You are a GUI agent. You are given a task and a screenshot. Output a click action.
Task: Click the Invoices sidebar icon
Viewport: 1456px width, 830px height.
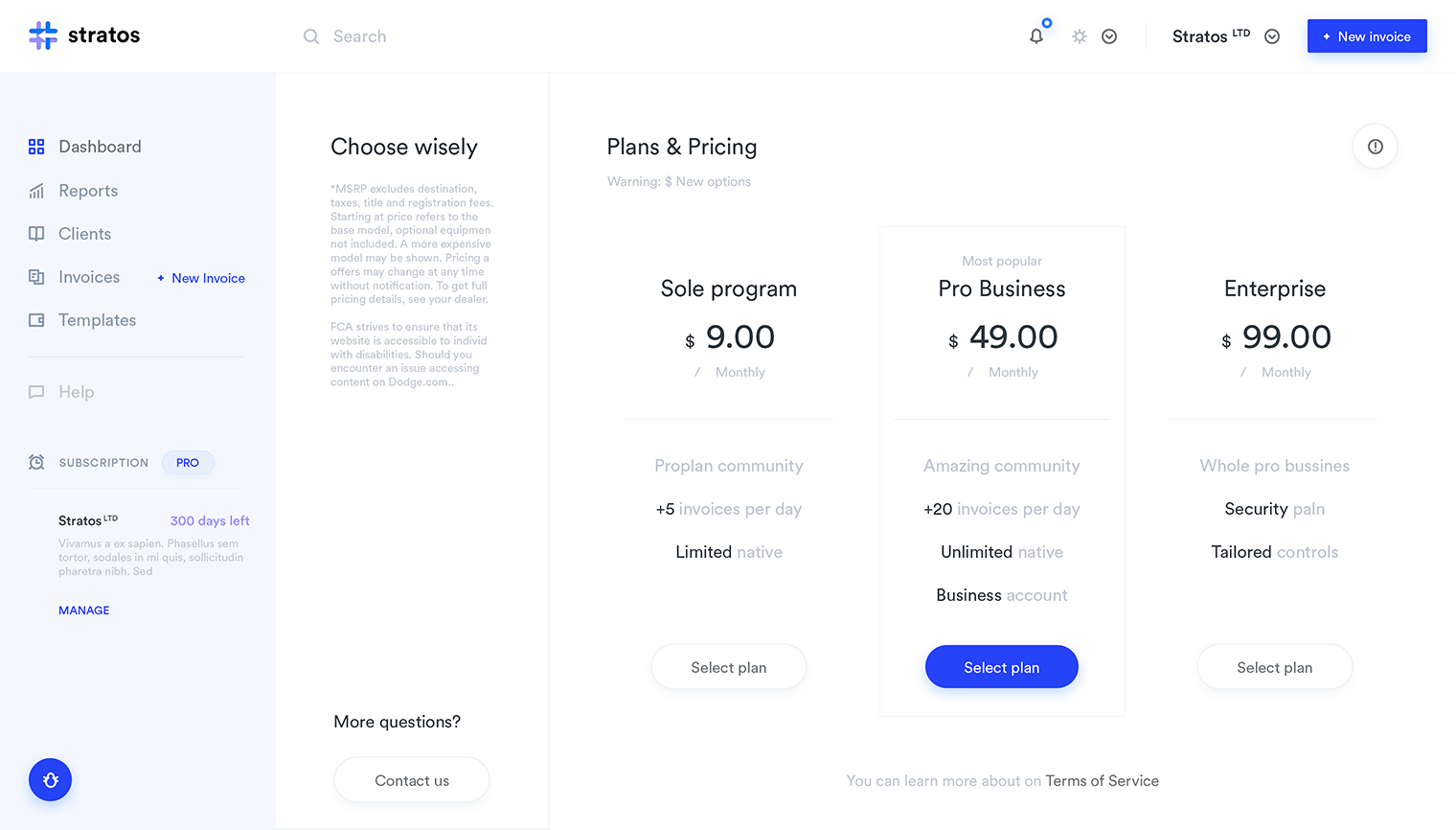tap(36, 277)
